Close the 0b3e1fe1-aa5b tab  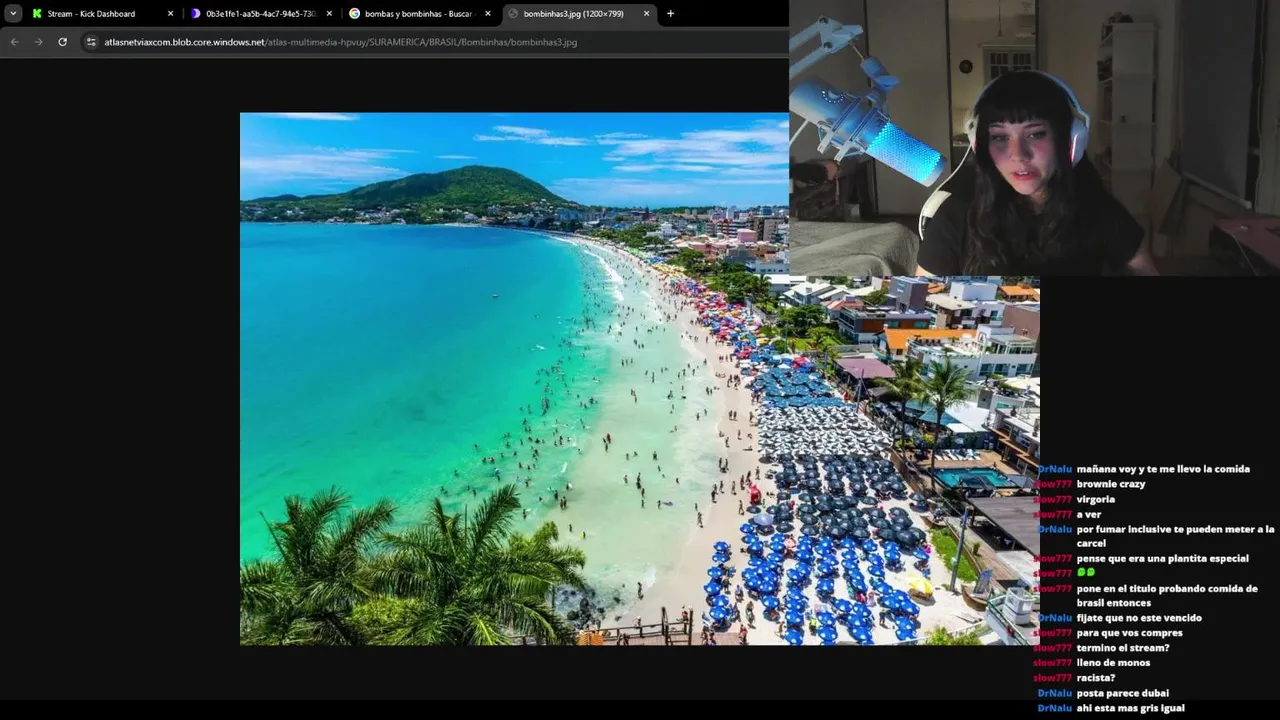(x=329, y=14)
